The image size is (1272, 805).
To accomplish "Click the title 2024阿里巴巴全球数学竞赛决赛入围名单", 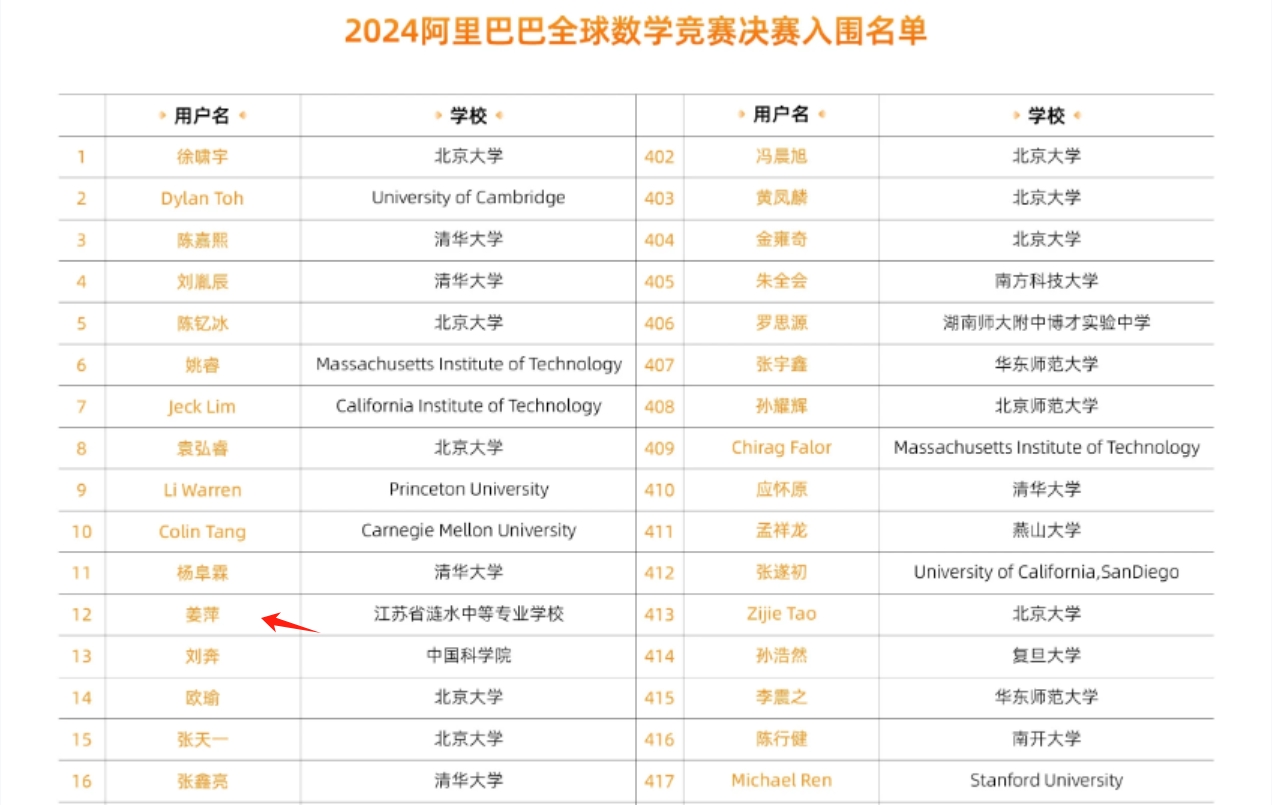I will pyautogui.click(x=636, y=30).
